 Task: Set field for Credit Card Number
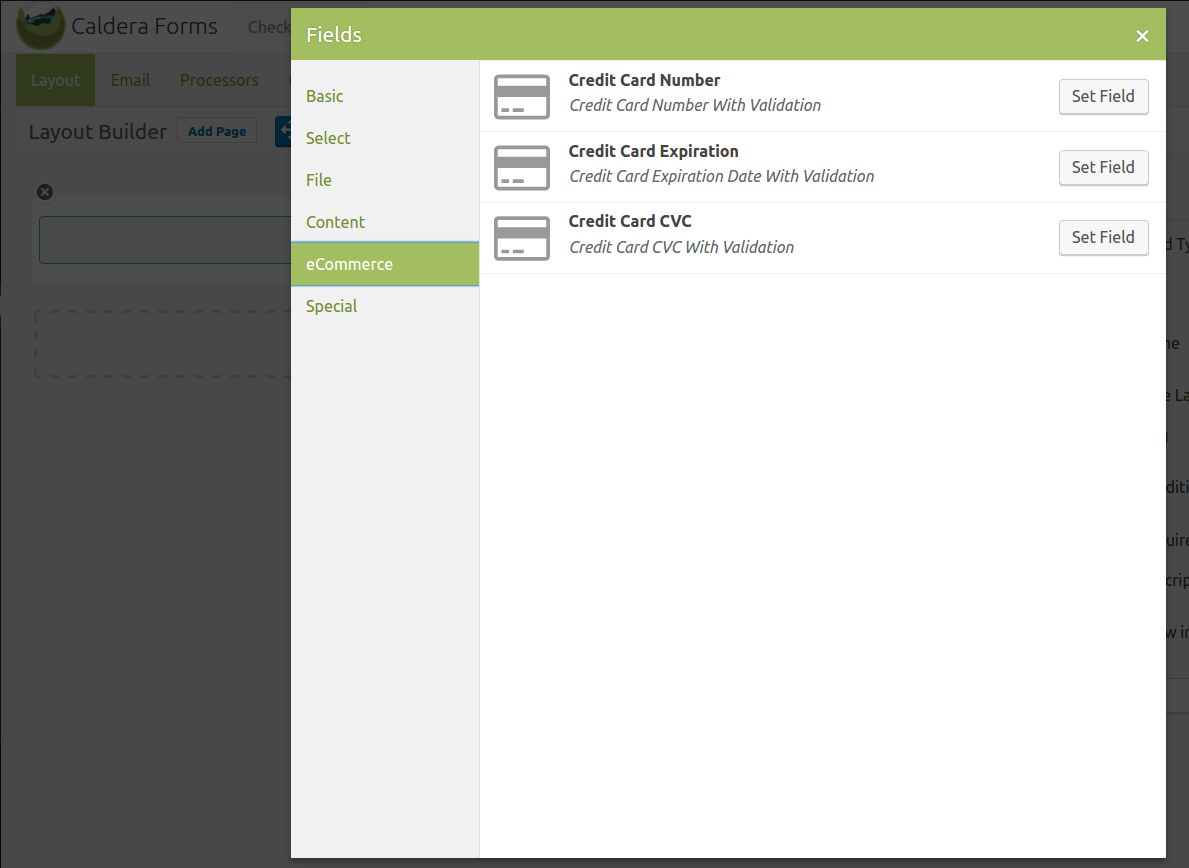[x=1103, y=96]
